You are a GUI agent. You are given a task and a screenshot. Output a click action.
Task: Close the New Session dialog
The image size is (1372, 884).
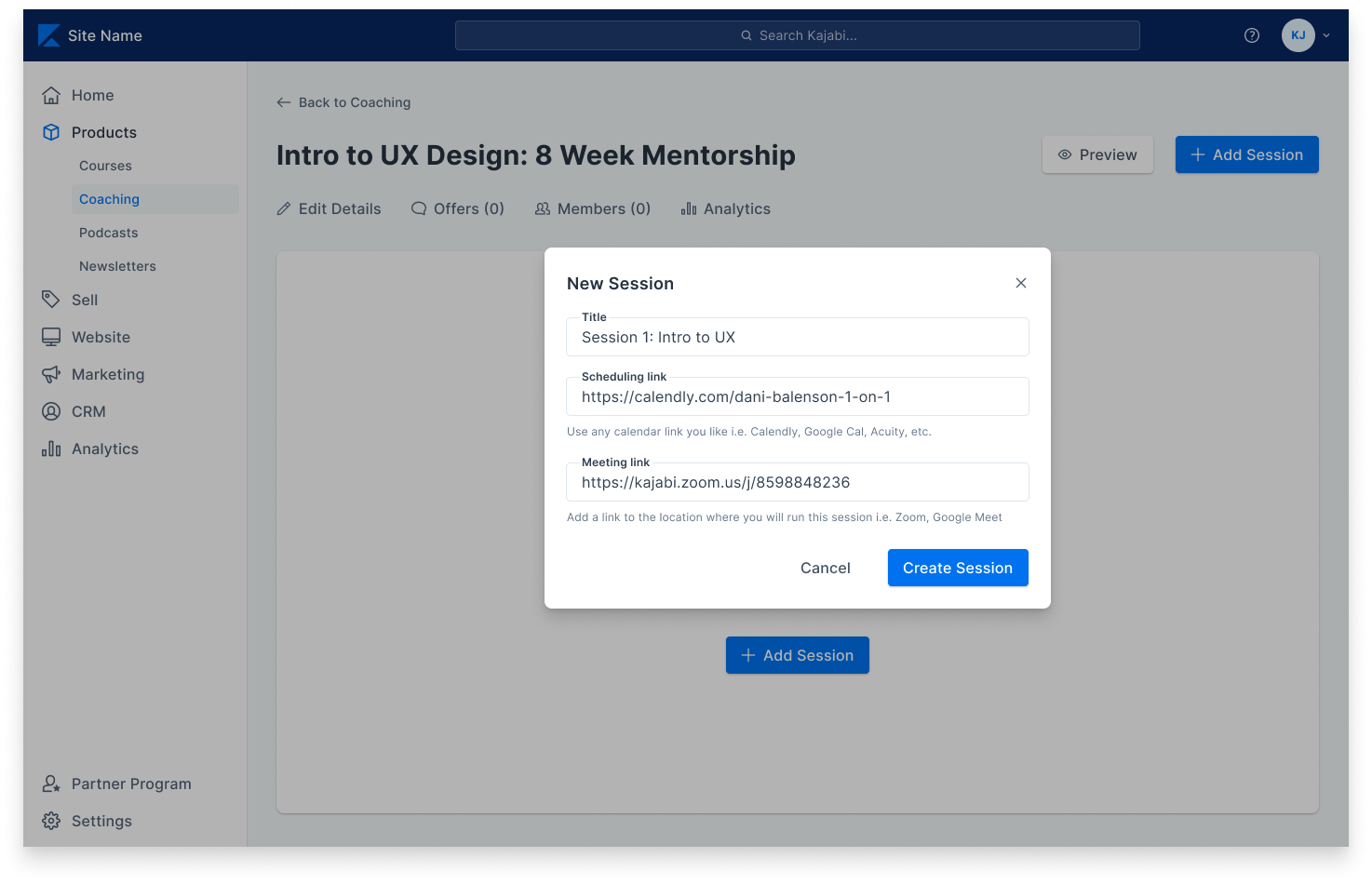point(1021,283)
